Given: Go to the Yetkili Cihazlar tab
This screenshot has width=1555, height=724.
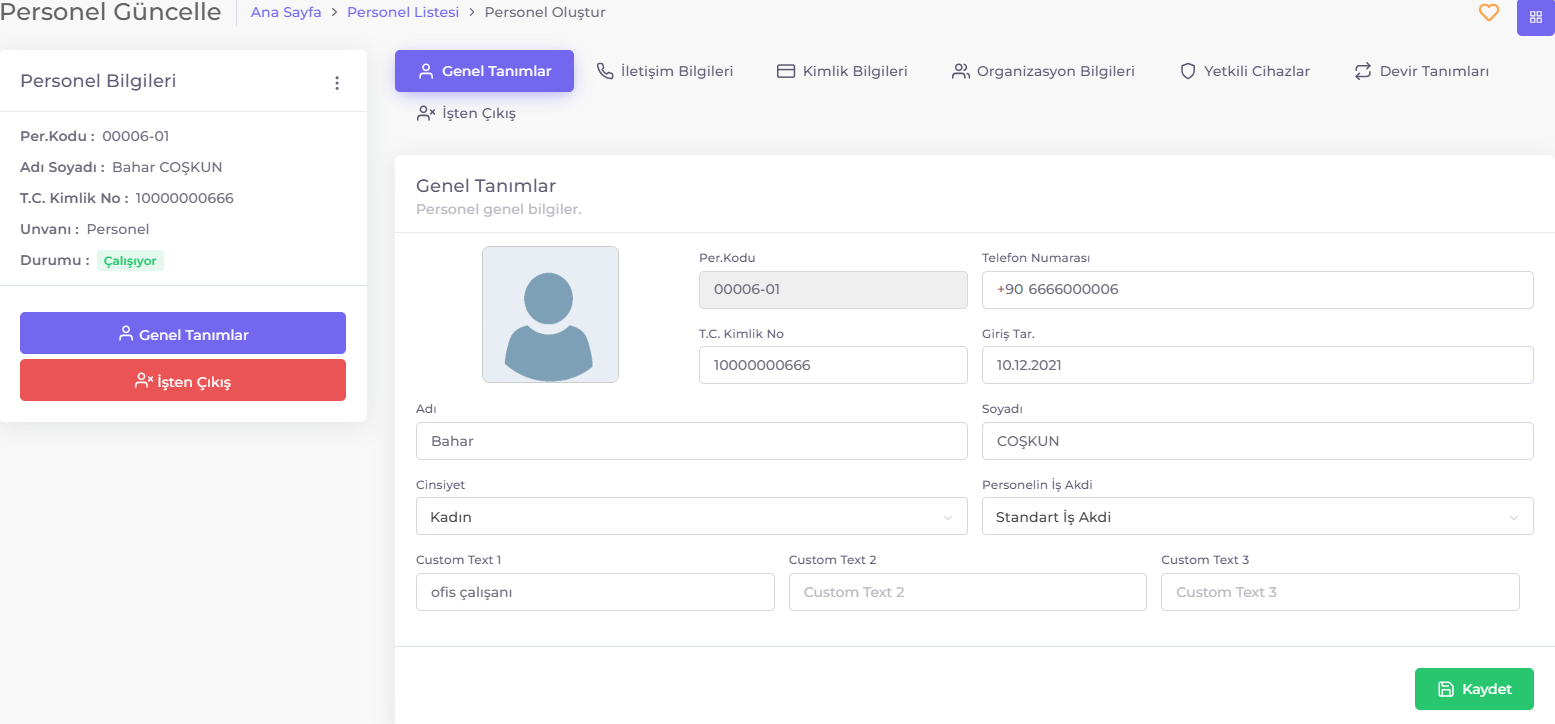Looking at the screenshot, I should point(1245,71).
